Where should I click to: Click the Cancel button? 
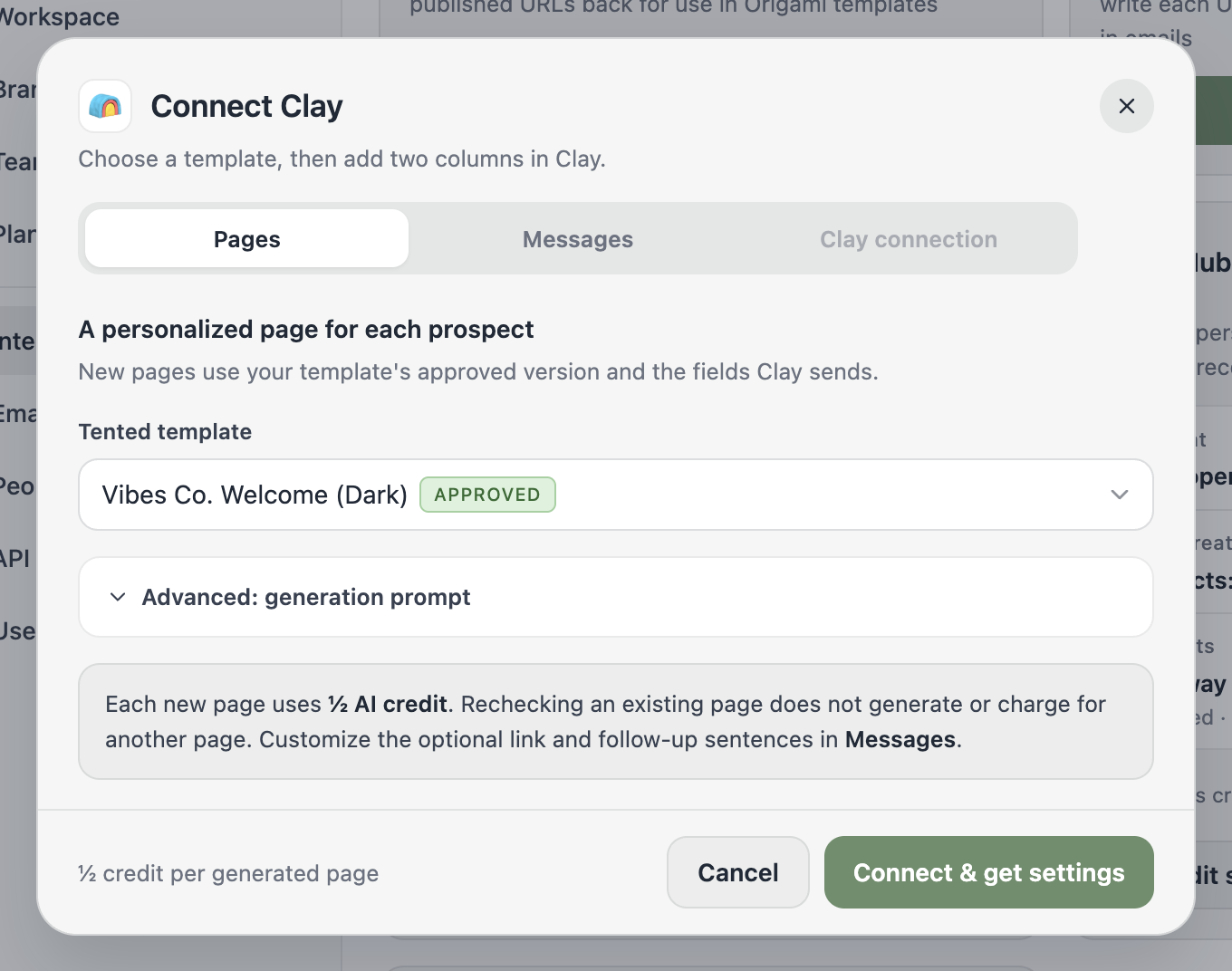tap(737, 872)
